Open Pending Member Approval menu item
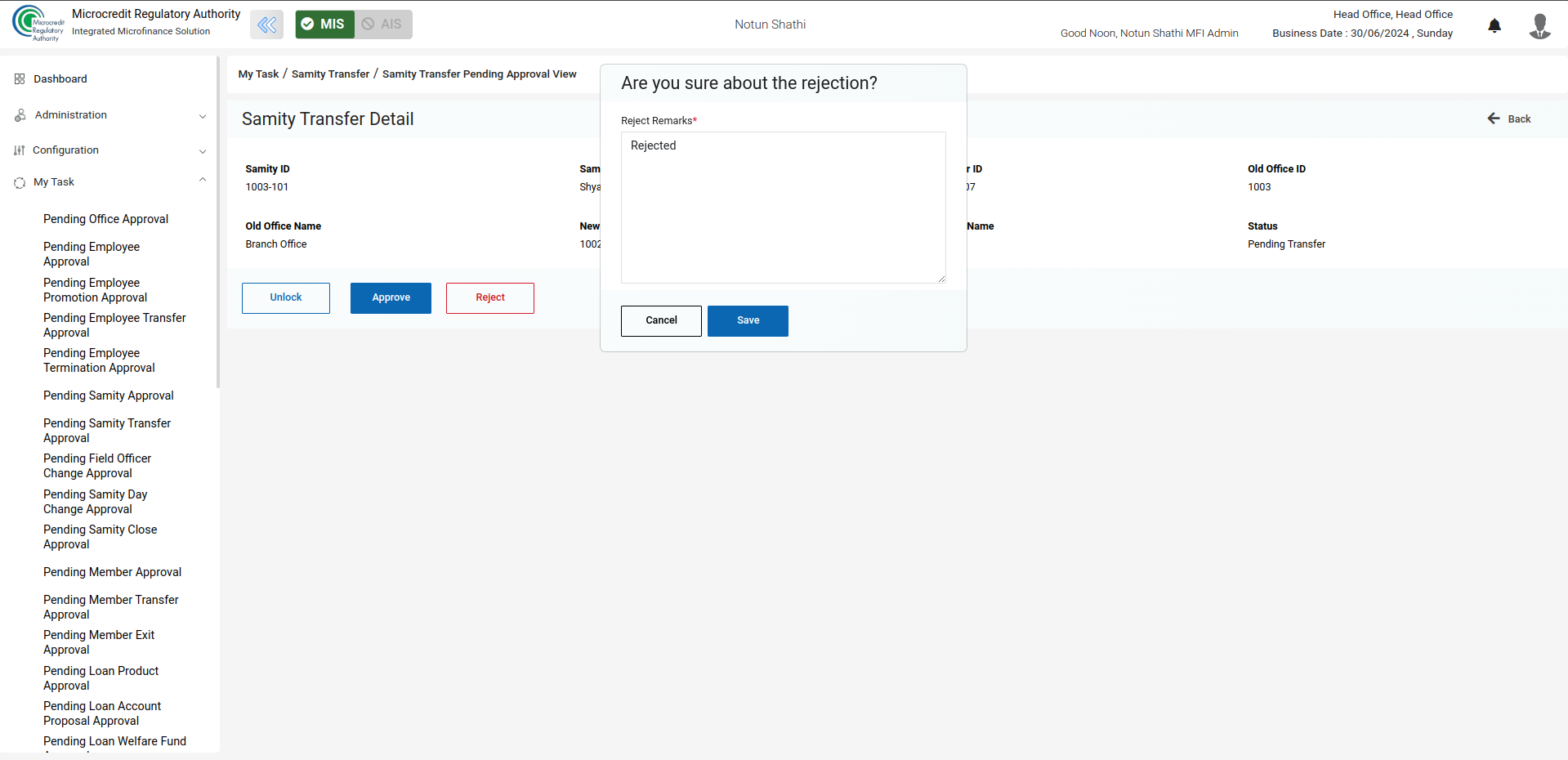The height and width of the screenshot is (760, 1568). [x=112, y=572]
